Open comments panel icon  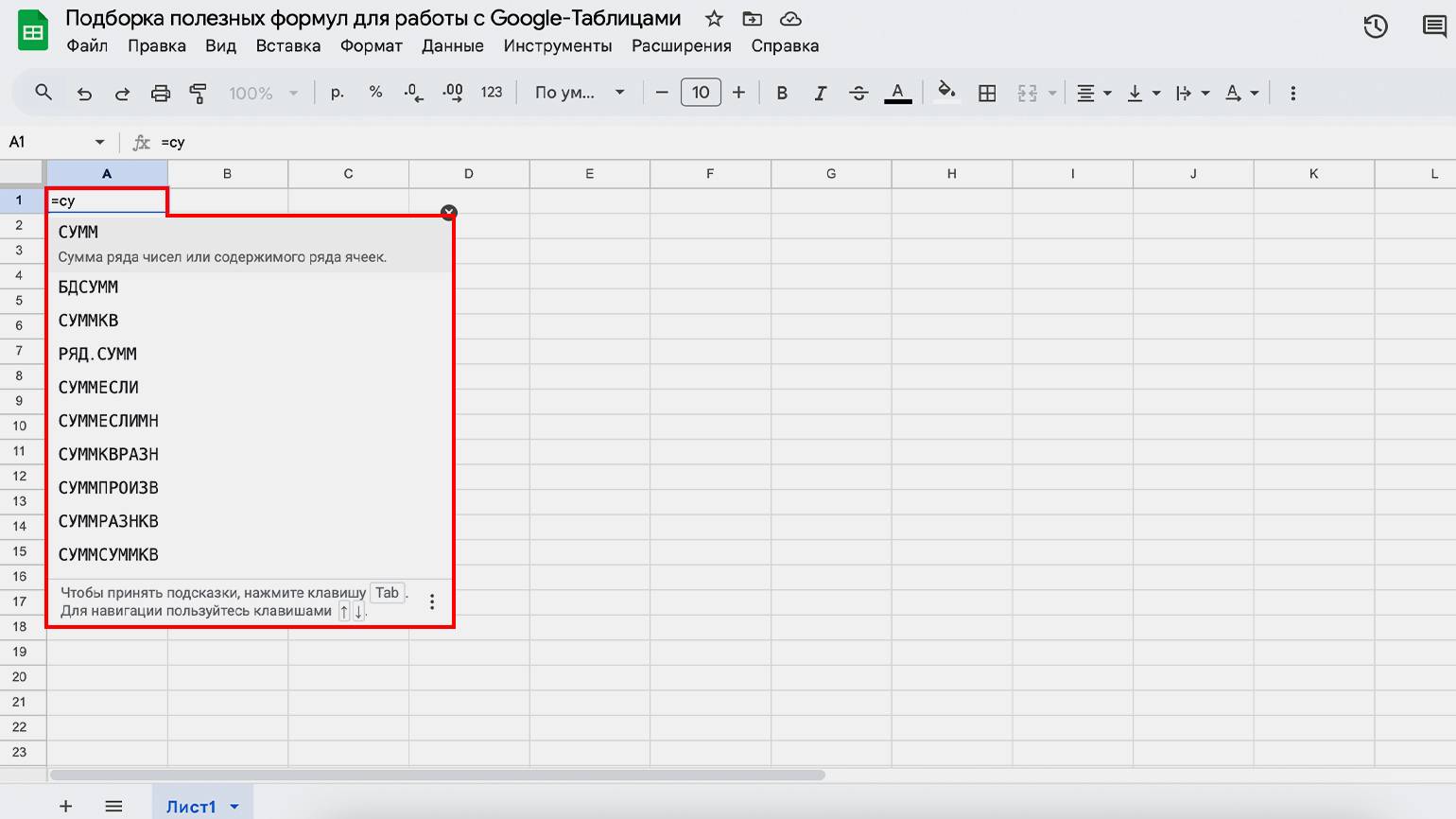click(1434, 26)
